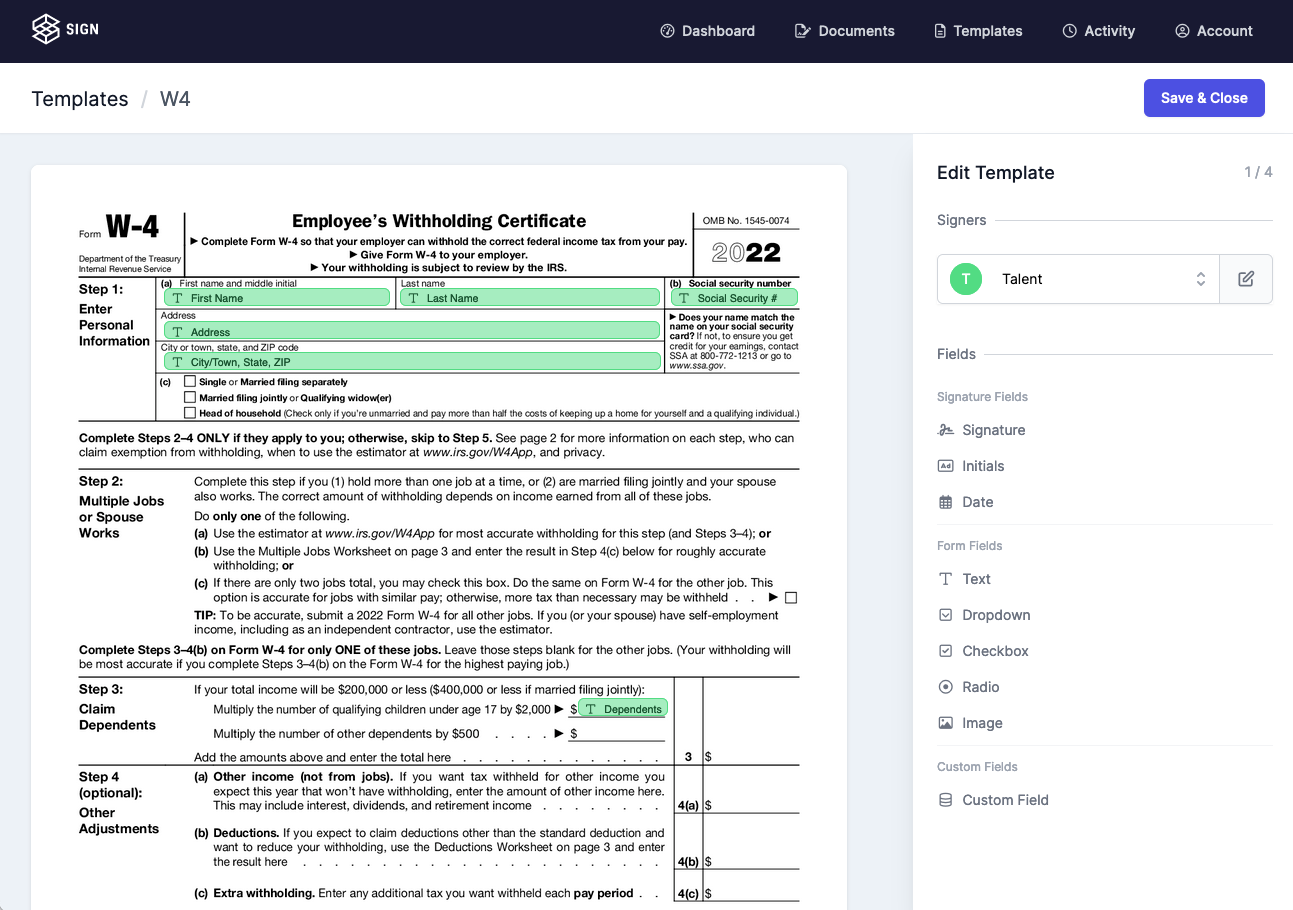
Task: Click the W4 breadcrumb
Action: pos(175,99)
